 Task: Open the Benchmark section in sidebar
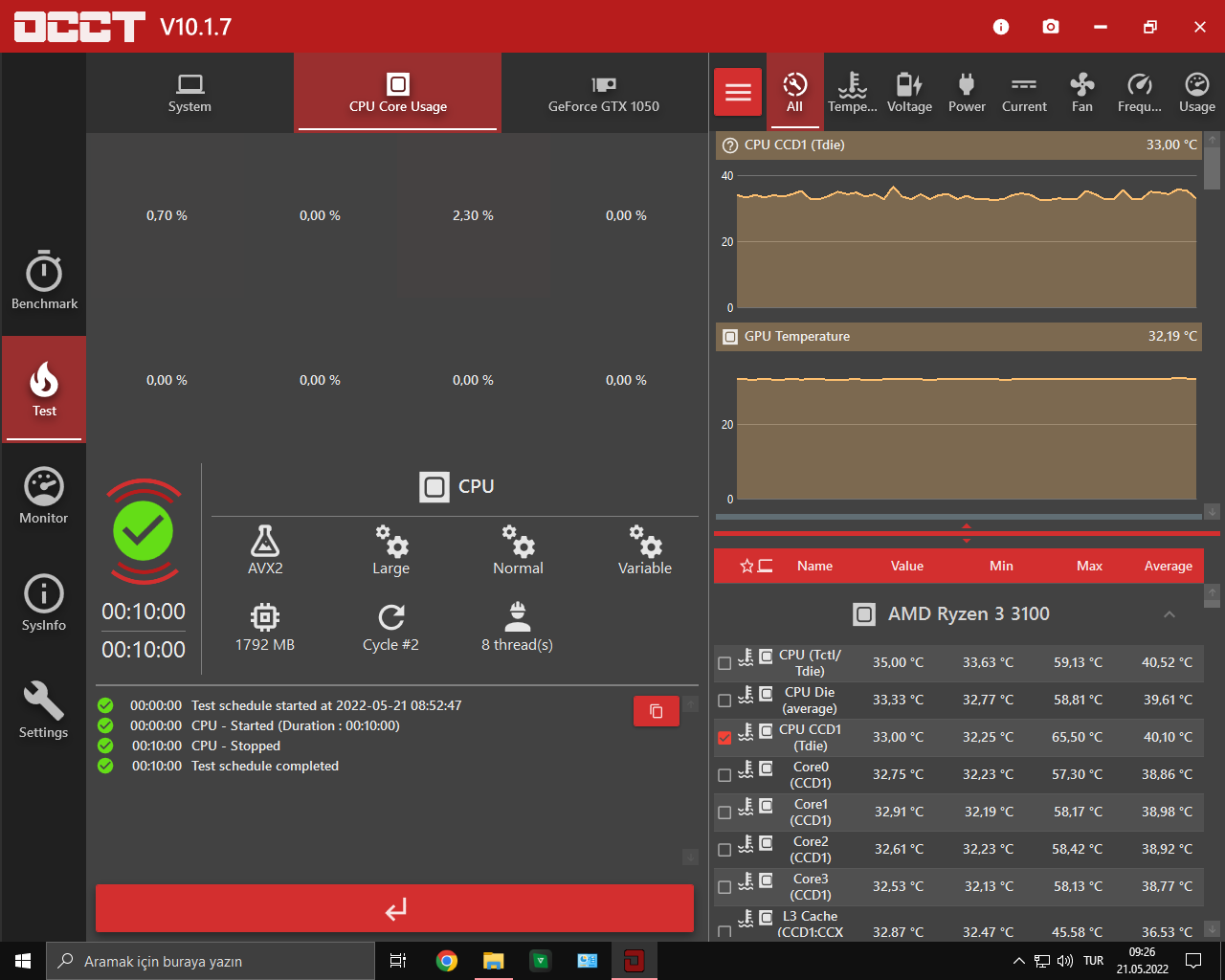point(44,281)
